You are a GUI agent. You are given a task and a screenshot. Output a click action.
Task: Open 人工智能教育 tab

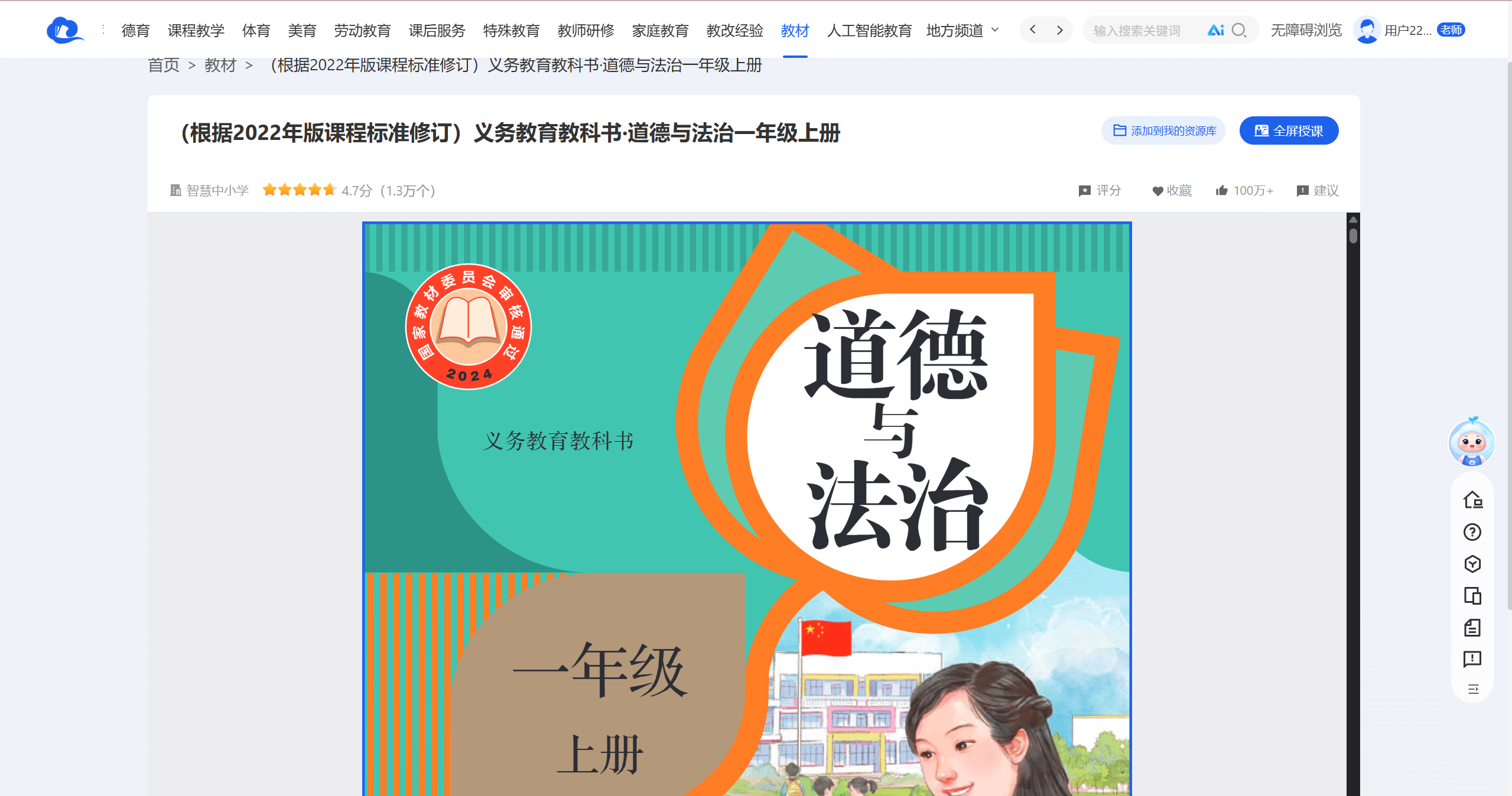[869, 30]
